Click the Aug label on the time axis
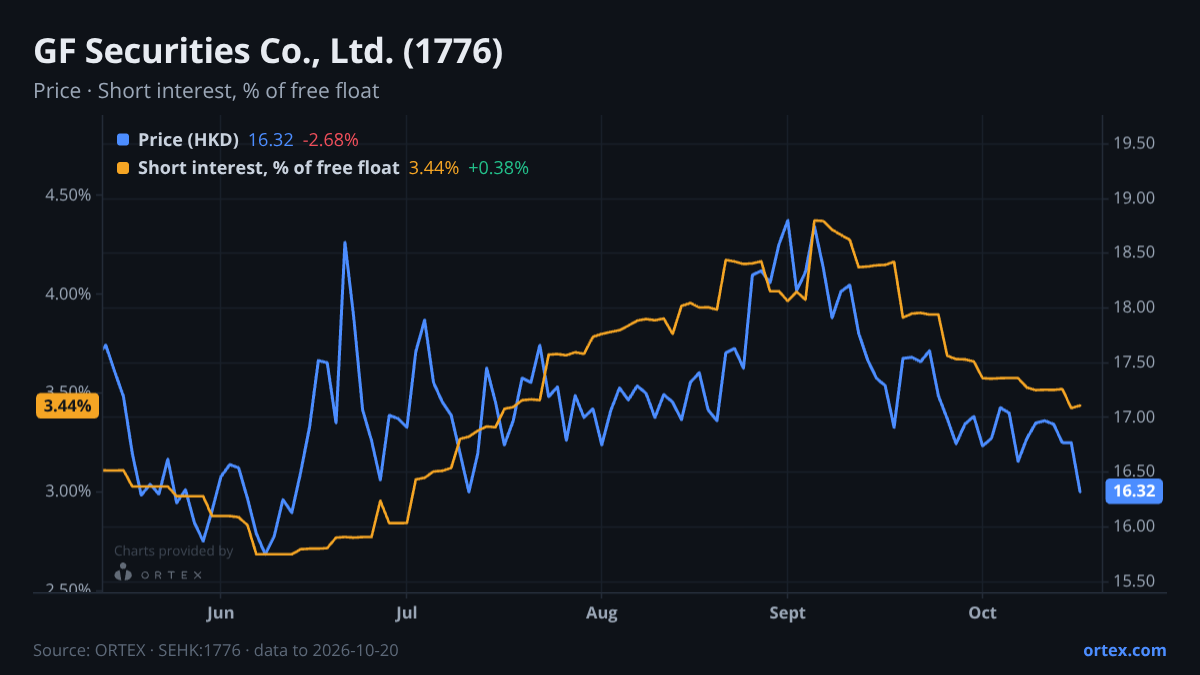Viewport: 1200px width, 675px height. [601, 613]
